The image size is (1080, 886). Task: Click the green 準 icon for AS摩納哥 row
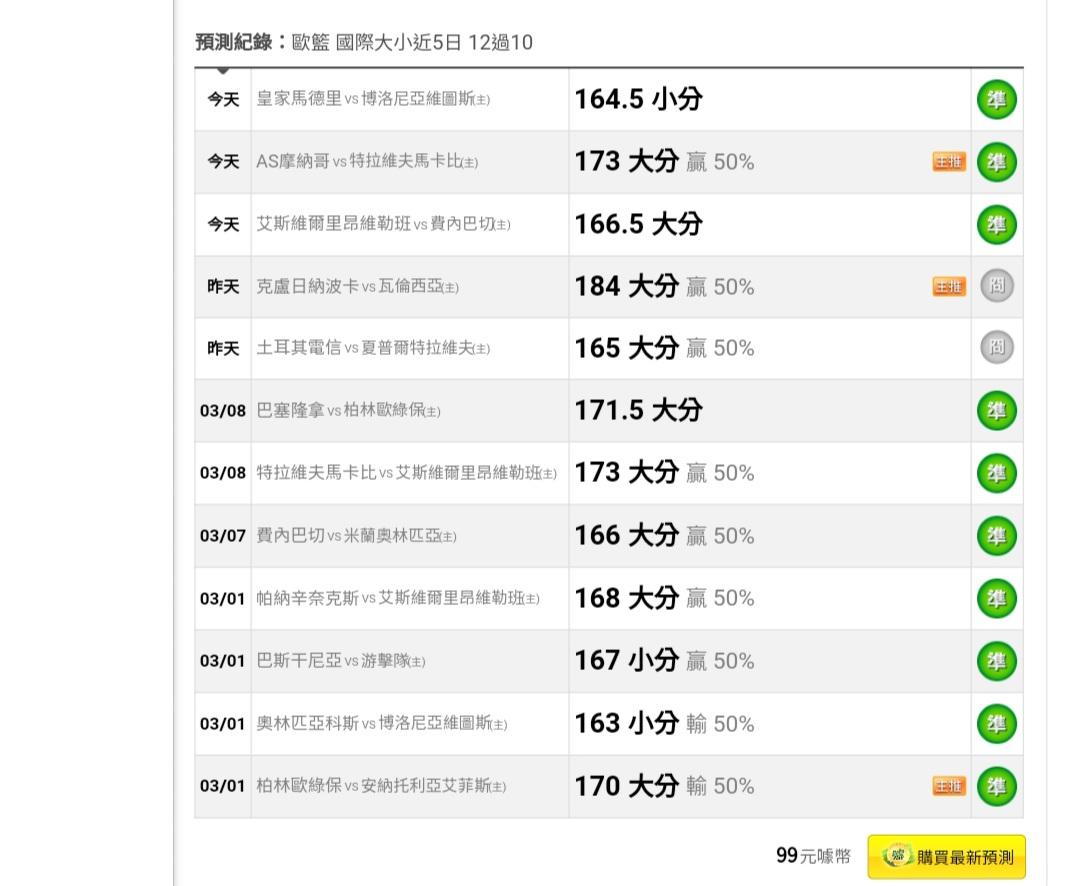pos(996,162)
